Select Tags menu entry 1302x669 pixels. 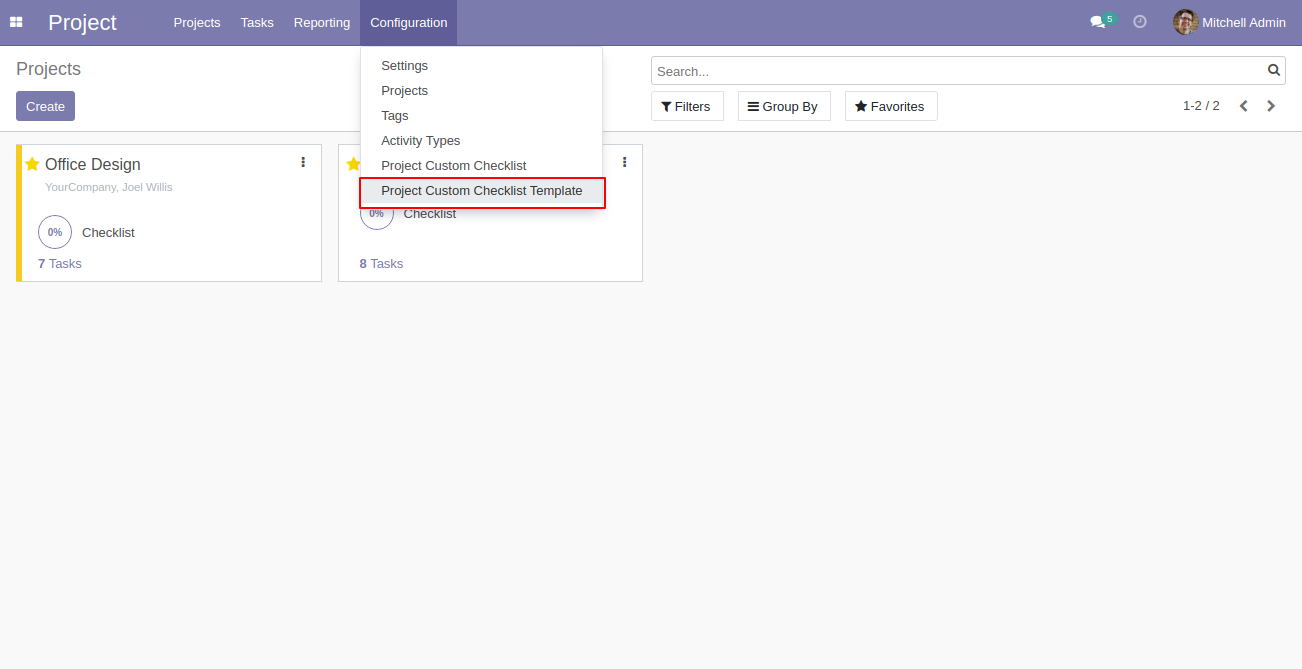coord(482,116)
